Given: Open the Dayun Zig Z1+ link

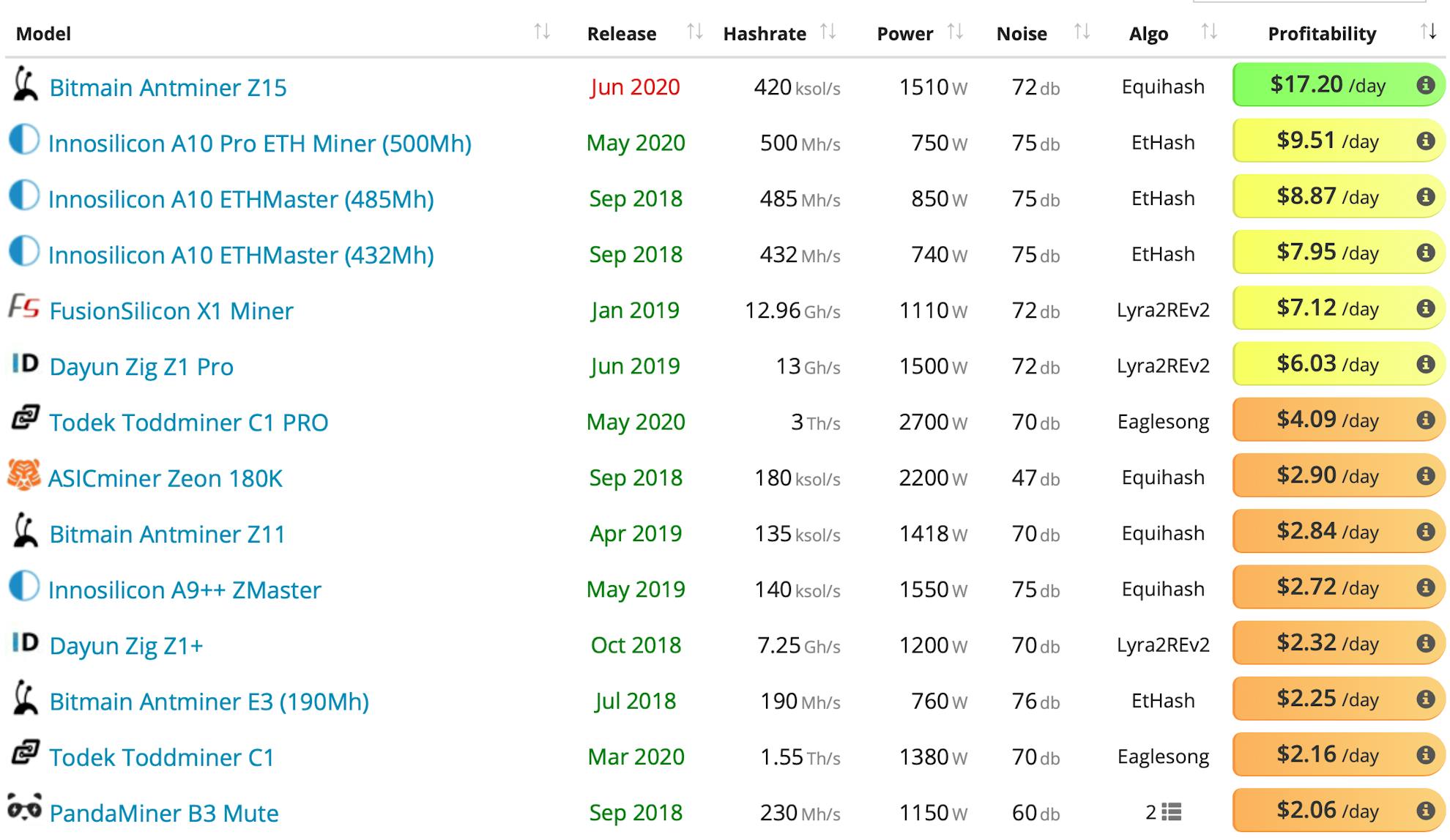Looking at the screenshot, I should pyautogui.click(x=126, y=646).
